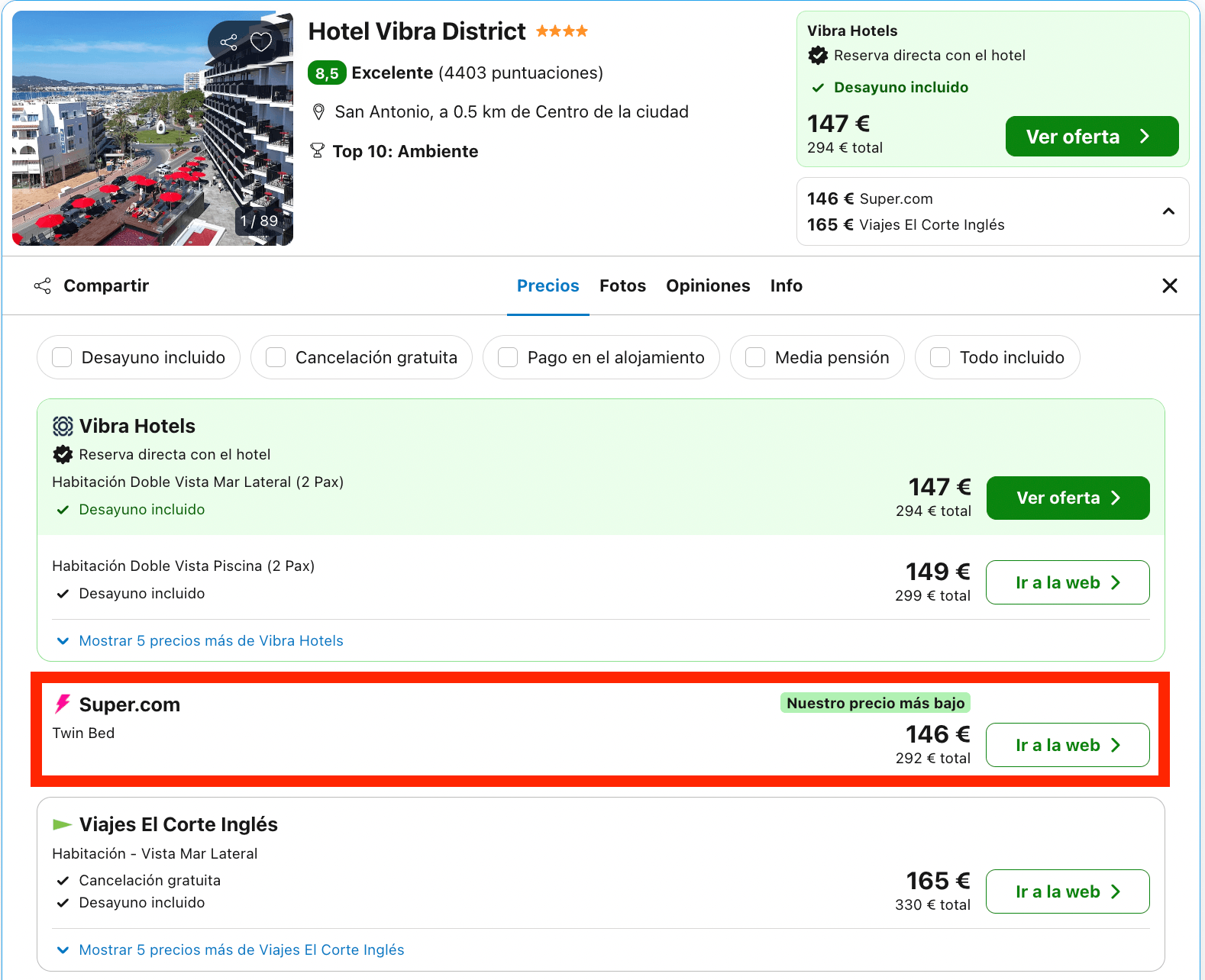Screen dimensions: 1205x980
Task: Click the Twin Bed room text
Action: tap(83, 733)
